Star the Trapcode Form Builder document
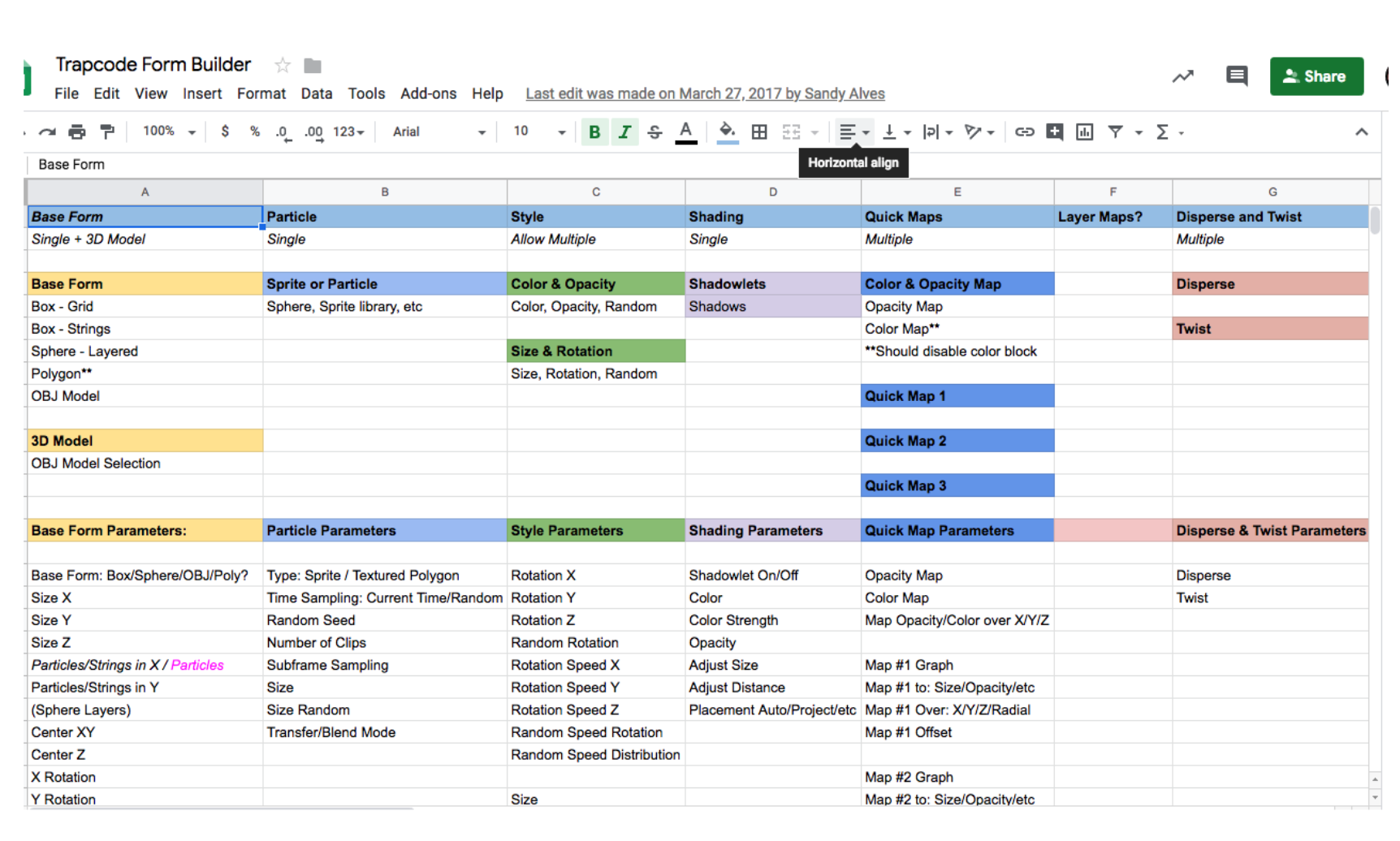The height and width of the screenshot is (841, 1400). click(x=283, y=66)
